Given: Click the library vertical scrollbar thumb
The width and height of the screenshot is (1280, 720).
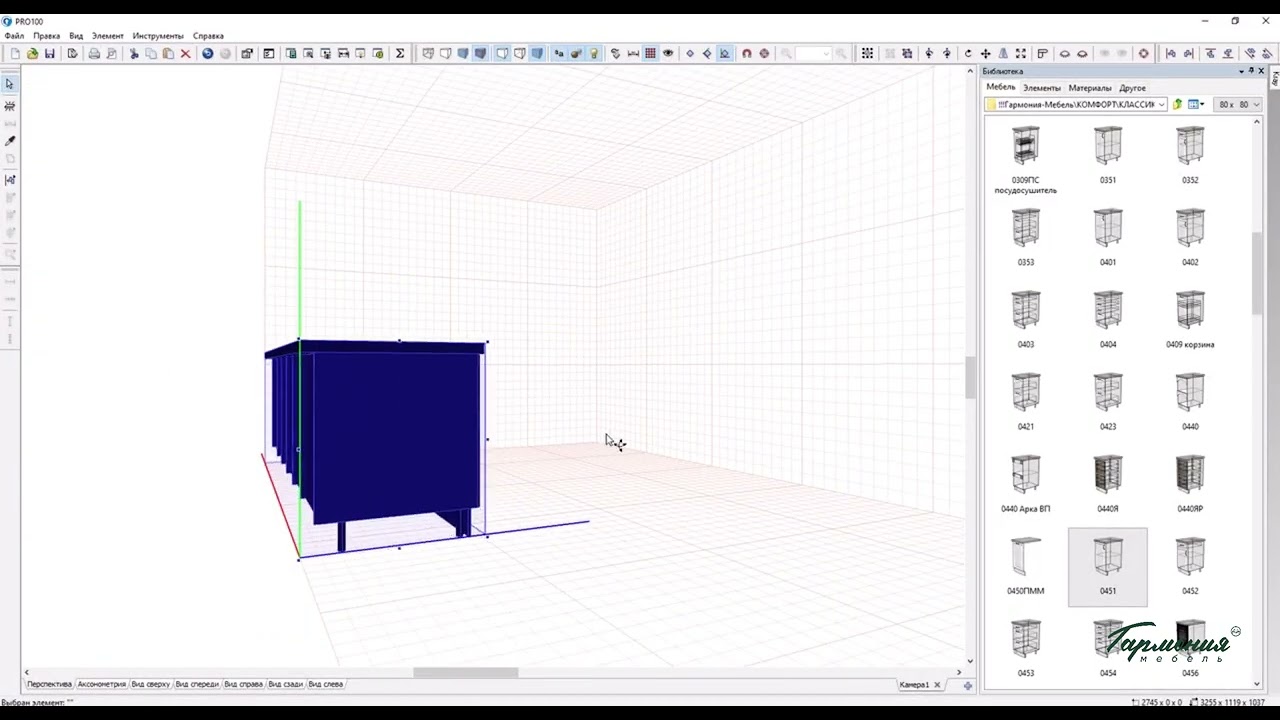Looking at the screenshot, I should pos(1259,272).
